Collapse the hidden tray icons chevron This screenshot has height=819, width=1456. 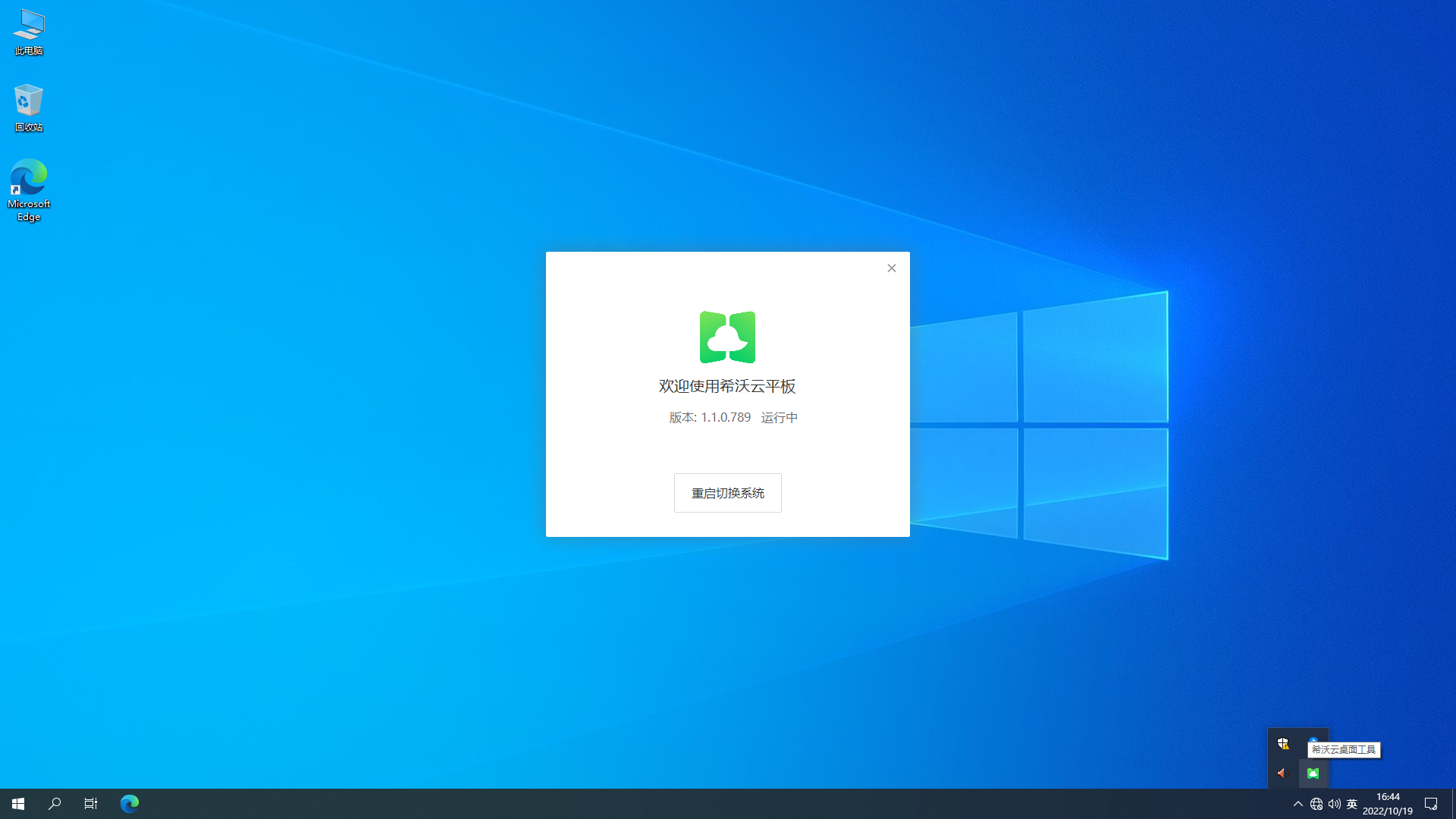click(x=1298, y=804)
